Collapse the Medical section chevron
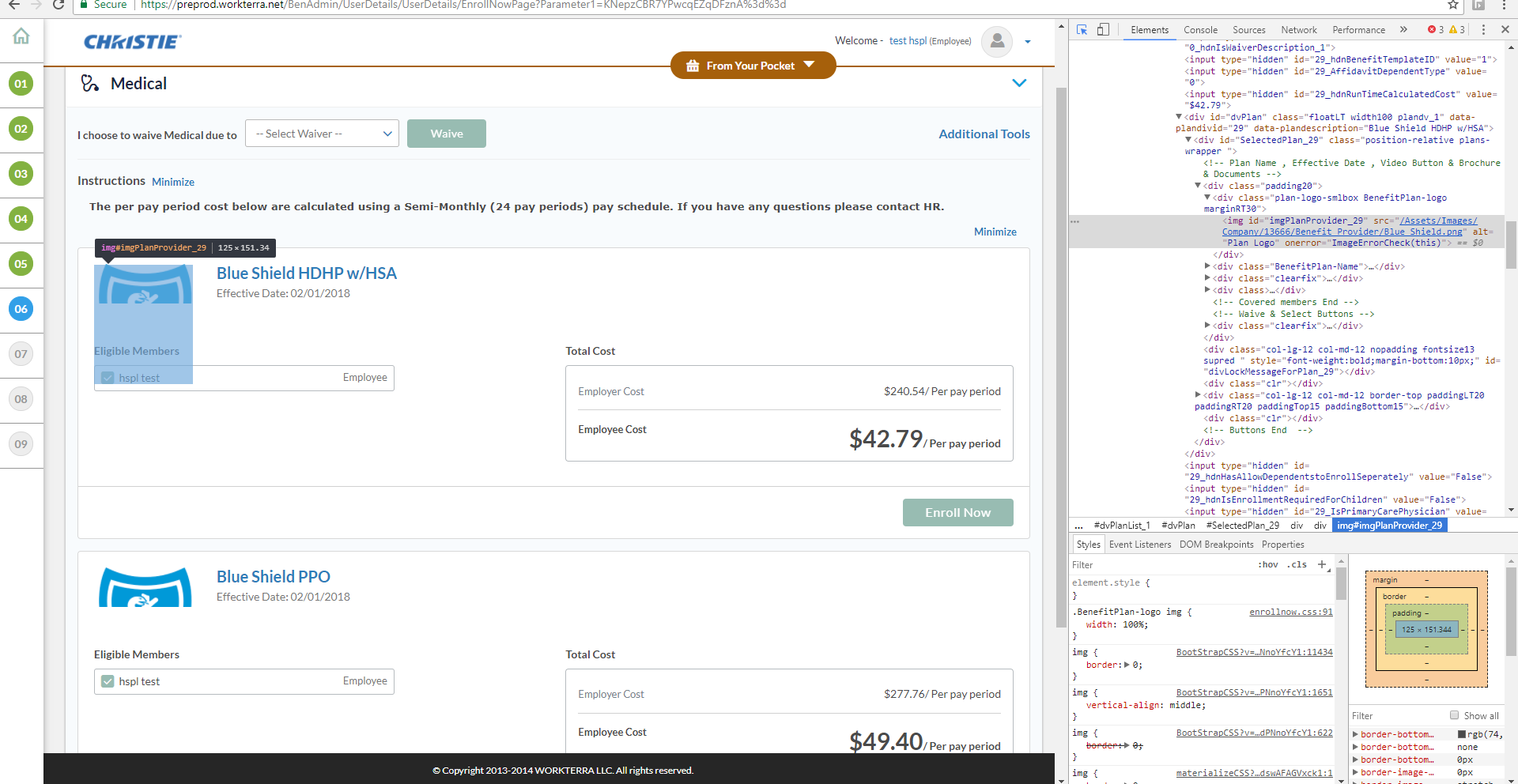The width and height of the screenshot is (1518, 784). click(x=1019, y=83)
